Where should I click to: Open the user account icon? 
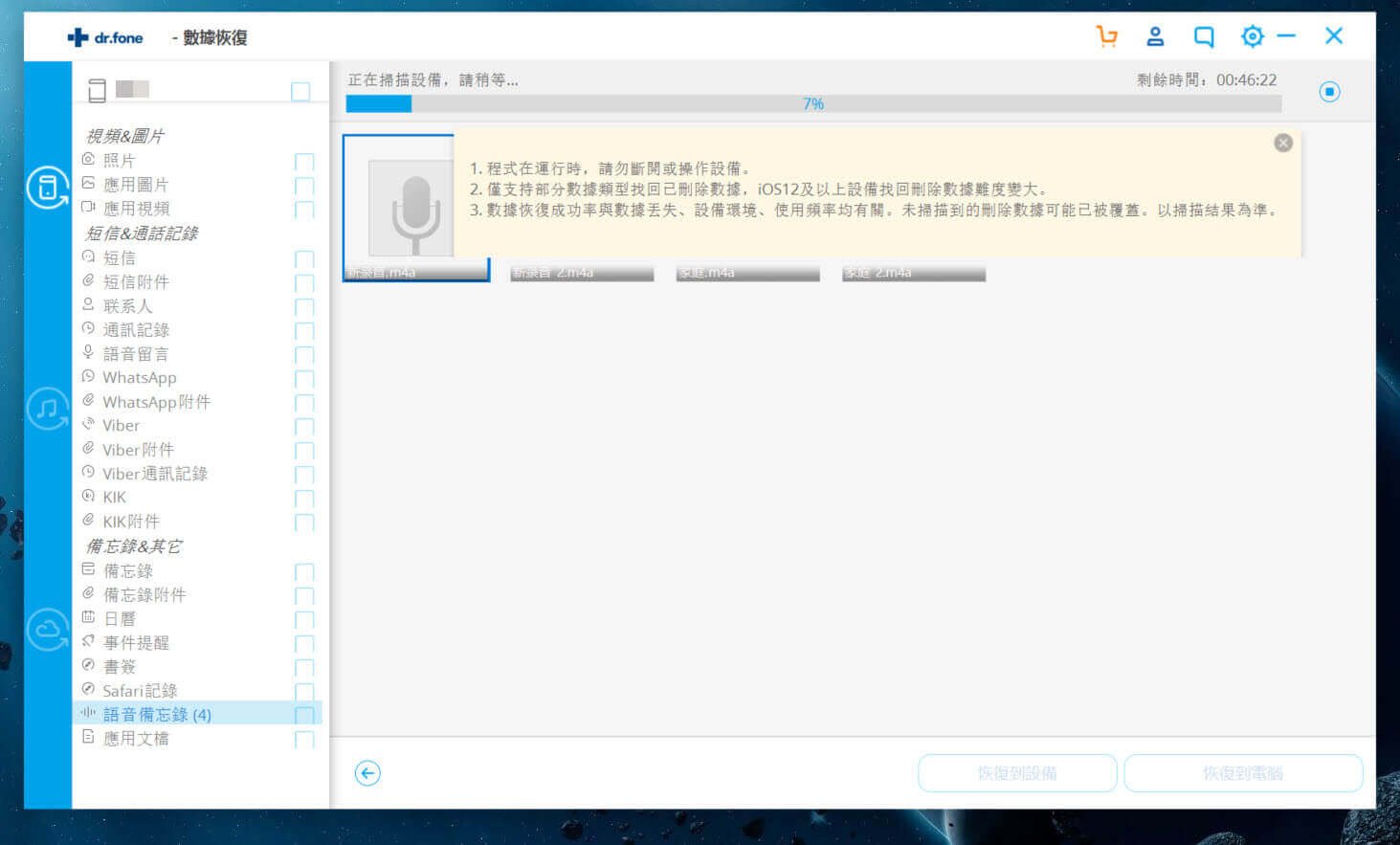[1155, 36]
